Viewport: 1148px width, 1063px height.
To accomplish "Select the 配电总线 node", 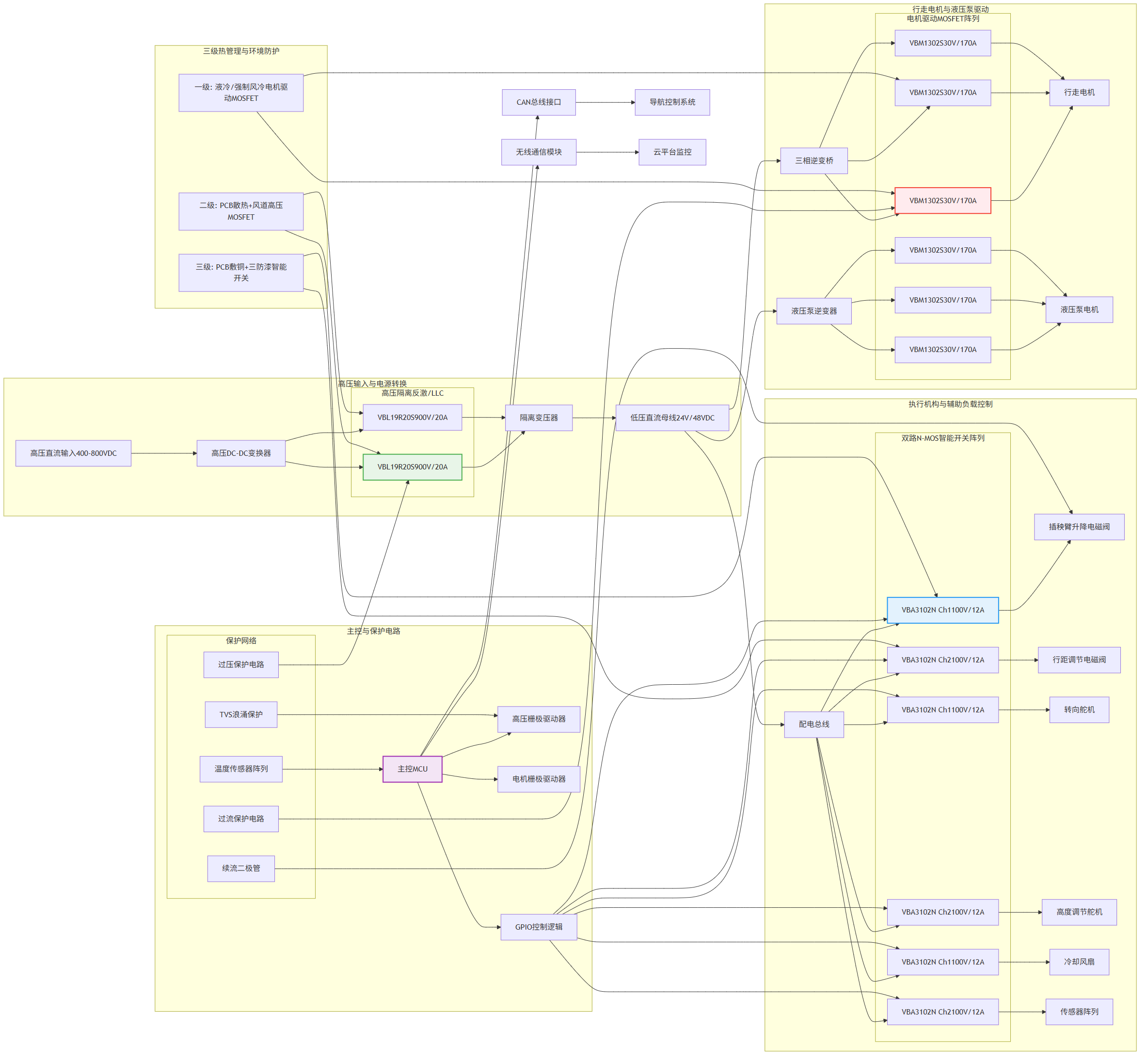I will [813, 725].
